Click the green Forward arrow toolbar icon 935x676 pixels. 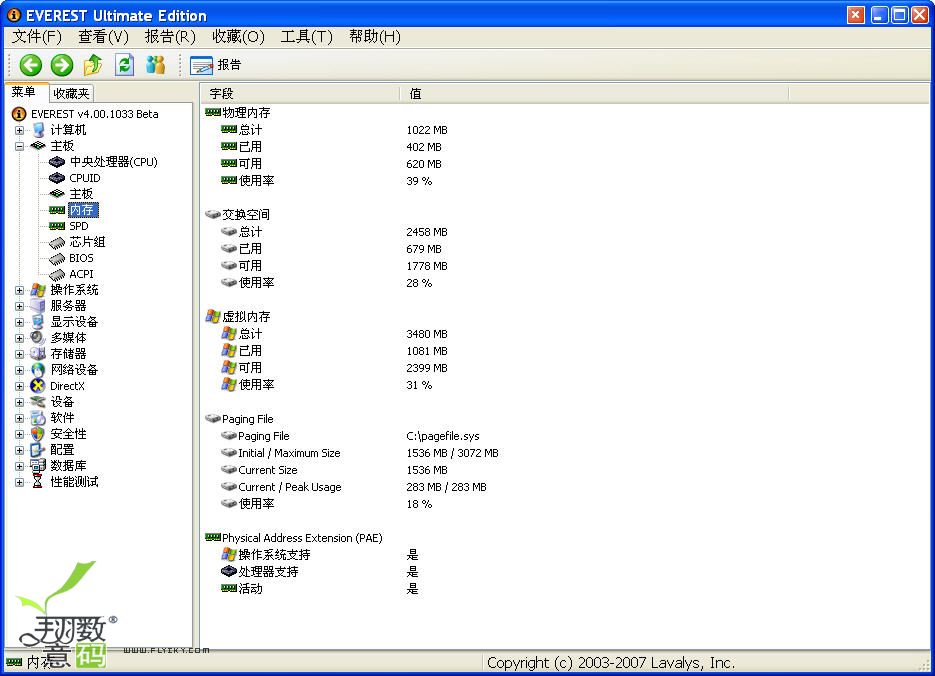[61, 65]
